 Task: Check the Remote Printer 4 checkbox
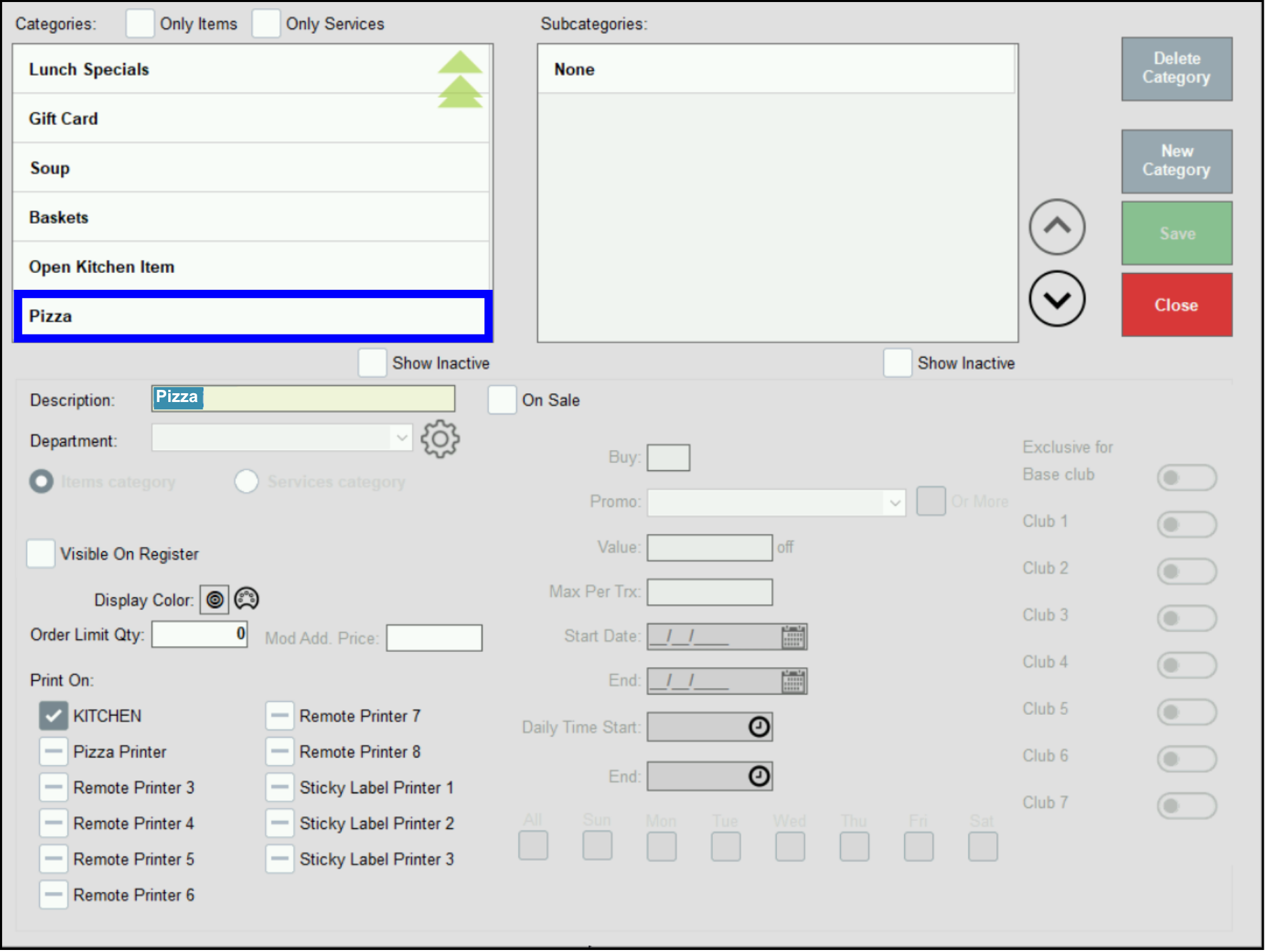point(53,823)
